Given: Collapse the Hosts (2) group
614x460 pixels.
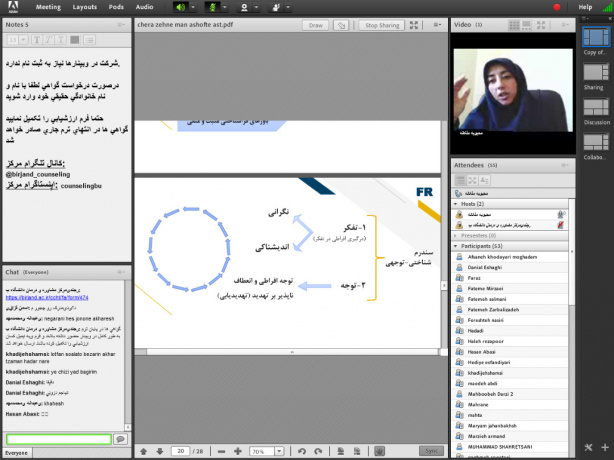Looking at the screenshot, I should click(x=456, y=204).
